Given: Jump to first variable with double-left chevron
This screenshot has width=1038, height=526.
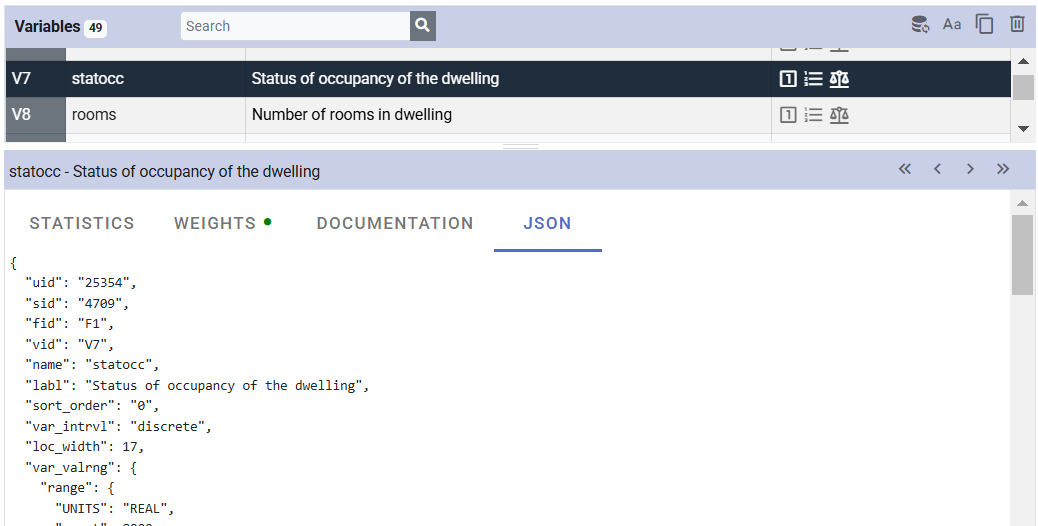Looking at the screenshot, I should tap(905, 170).
